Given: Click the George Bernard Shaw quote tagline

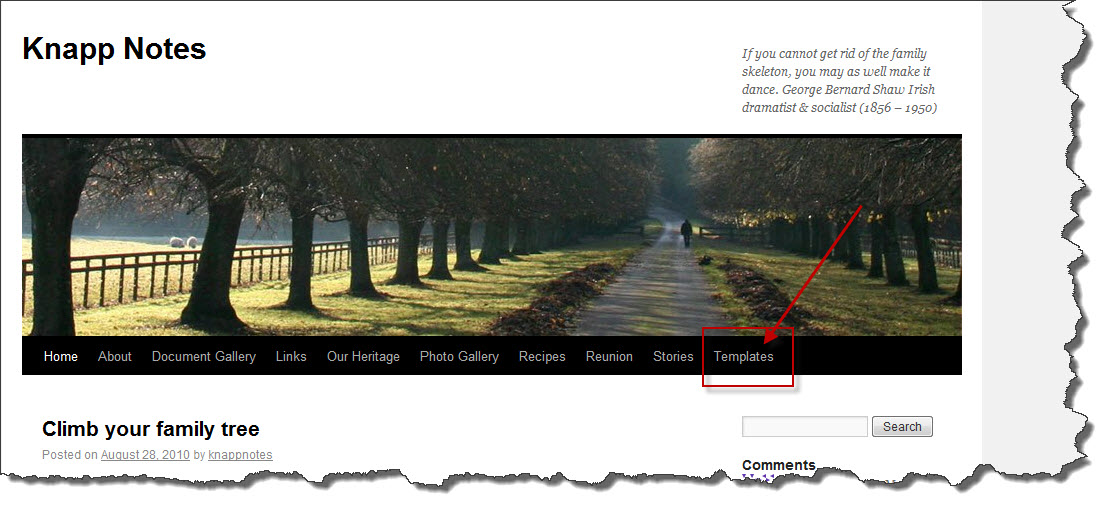Looking at the screenshot, I should [838, 81].
